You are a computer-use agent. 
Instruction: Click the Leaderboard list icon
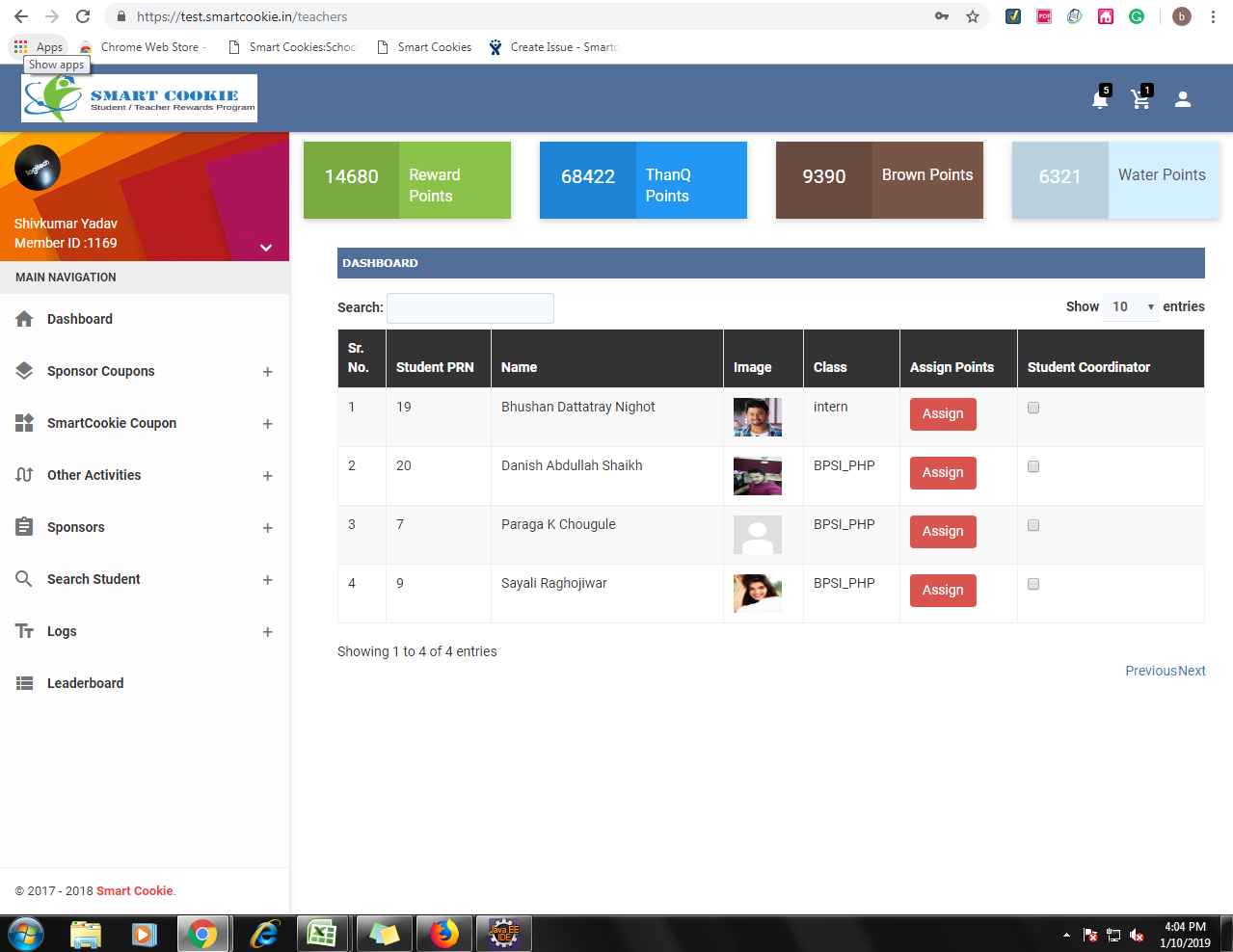point(25,683)
